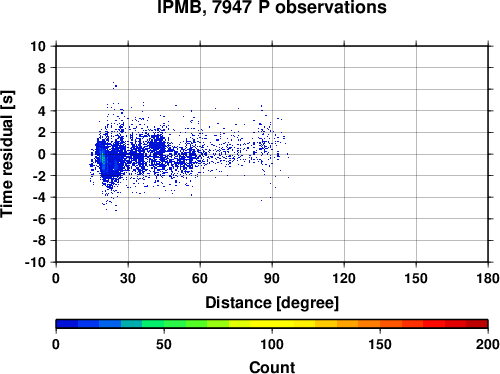Click the x-axis tick label 120

(x=344, y=278)
